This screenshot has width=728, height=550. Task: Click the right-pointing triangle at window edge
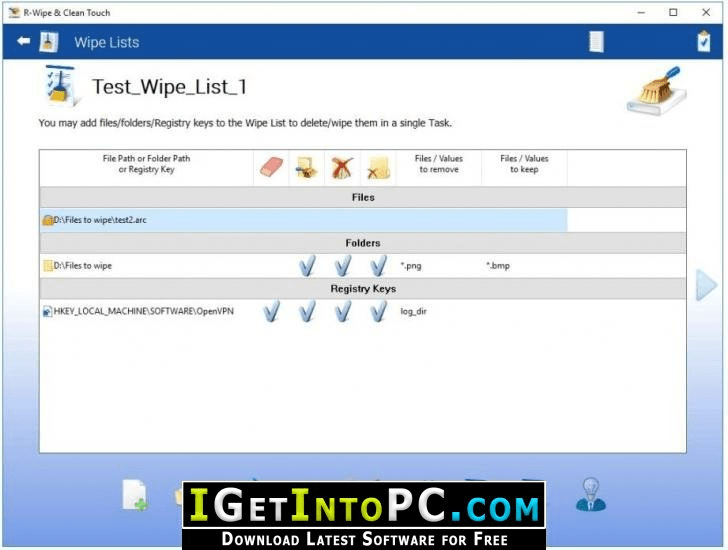pyautogui.click(x=706, y=285)
